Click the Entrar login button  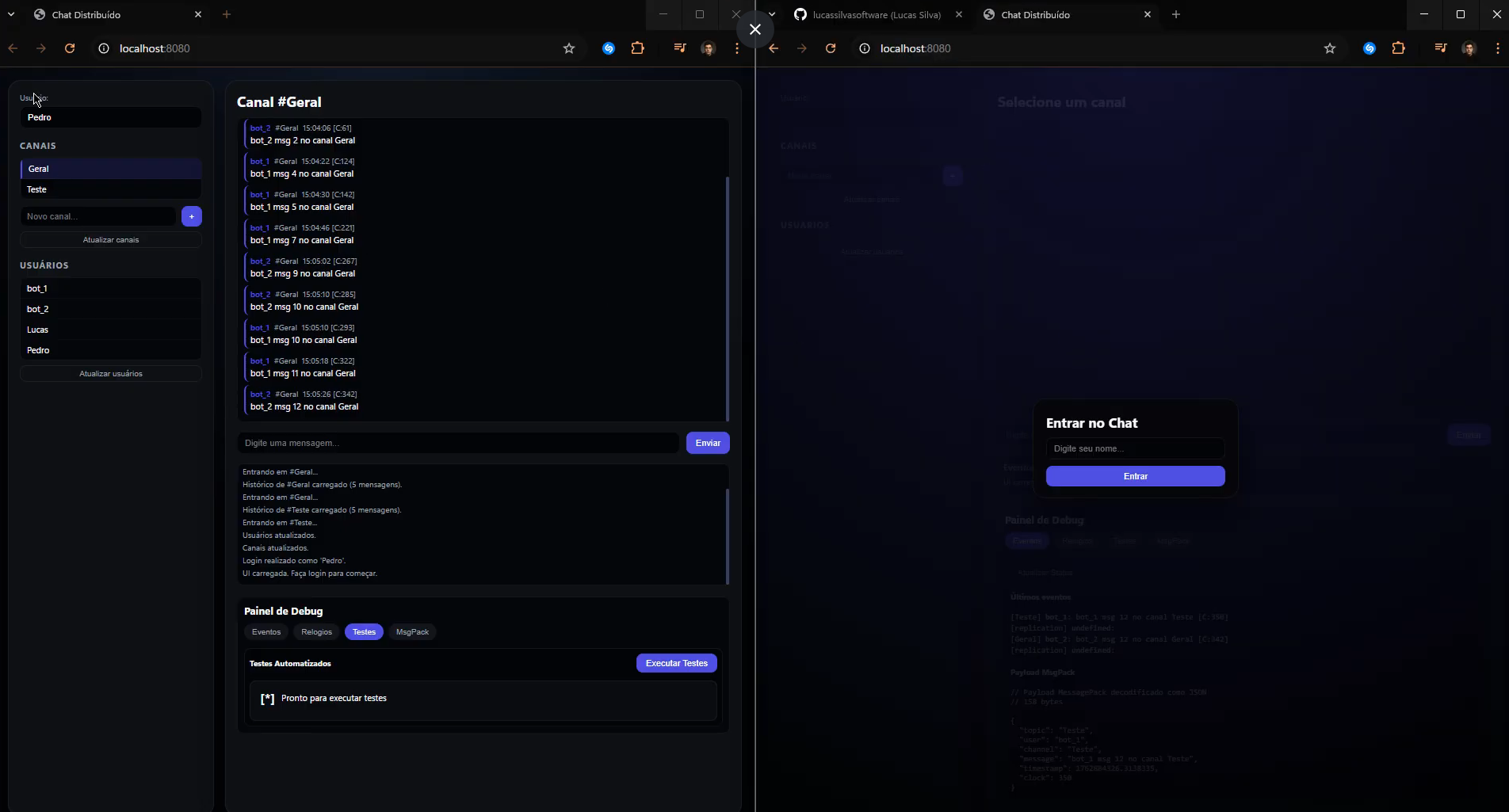1135,476
